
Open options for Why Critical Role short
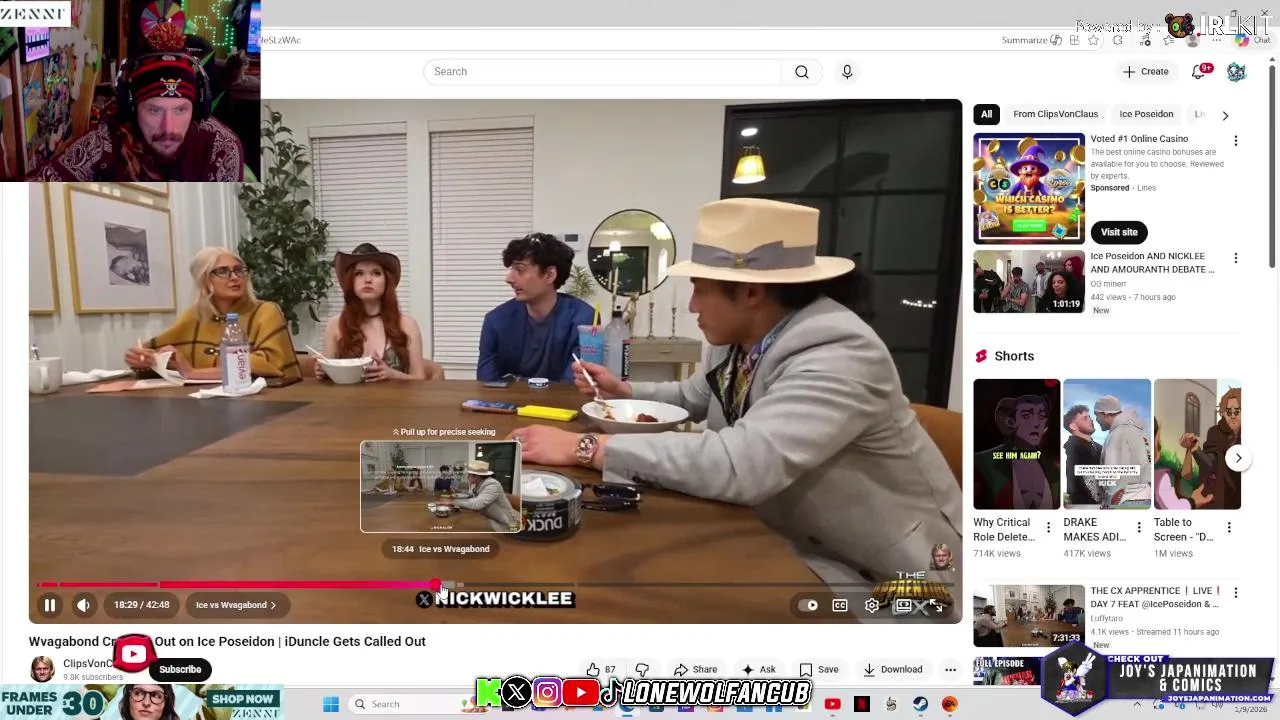1048,527
